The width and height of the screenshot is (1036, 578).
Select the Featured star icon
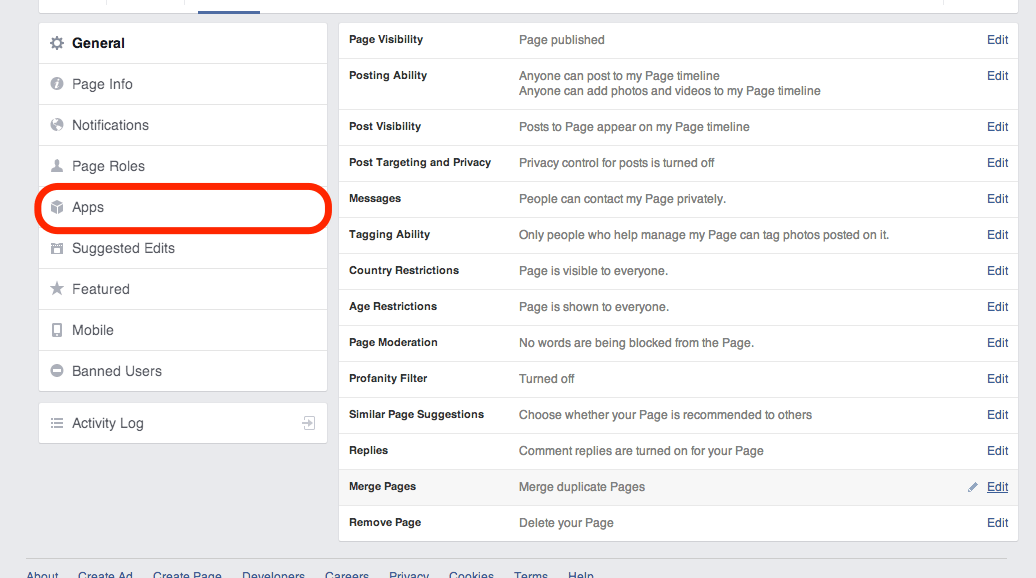56,289
